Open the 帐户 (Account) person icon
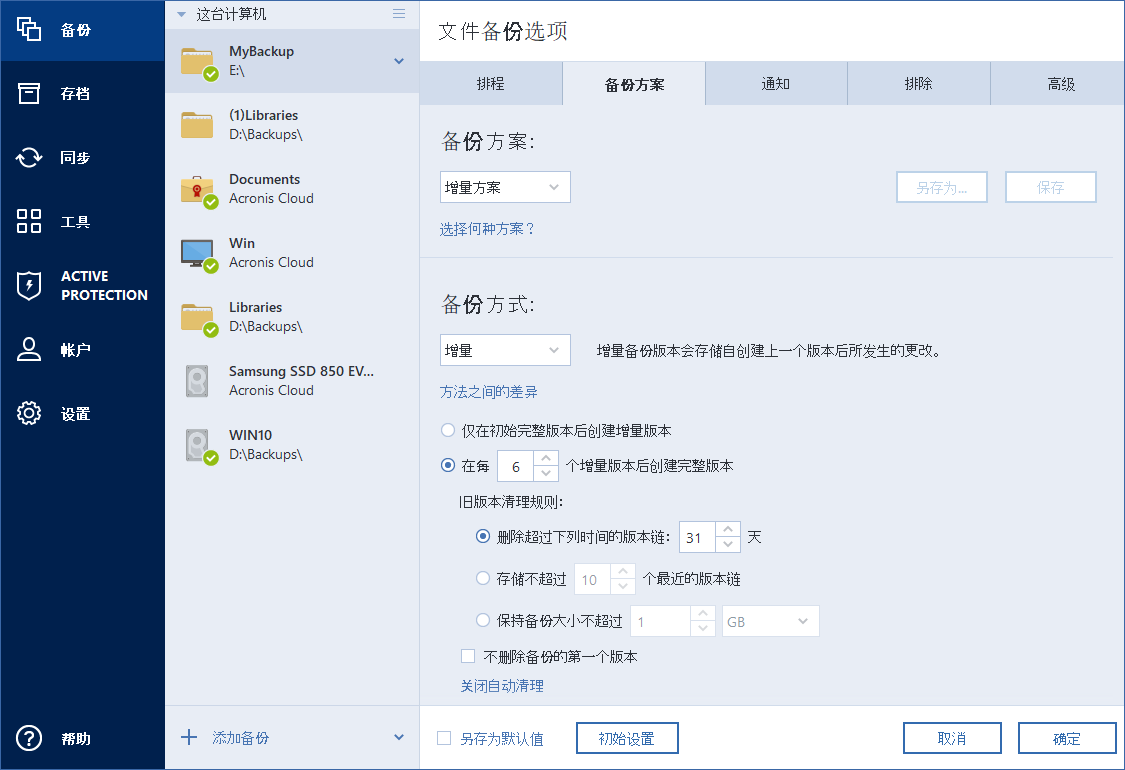The image size is (1125, 770). tap(29, 349)
